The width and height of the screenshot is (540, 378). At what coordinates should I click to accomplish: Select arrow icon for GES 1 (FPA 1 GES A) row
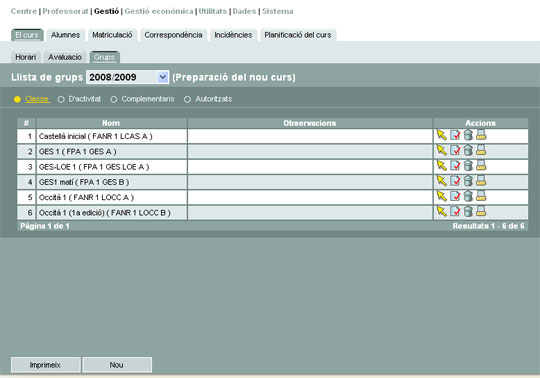pyautogui.click(x=442, y=150)
